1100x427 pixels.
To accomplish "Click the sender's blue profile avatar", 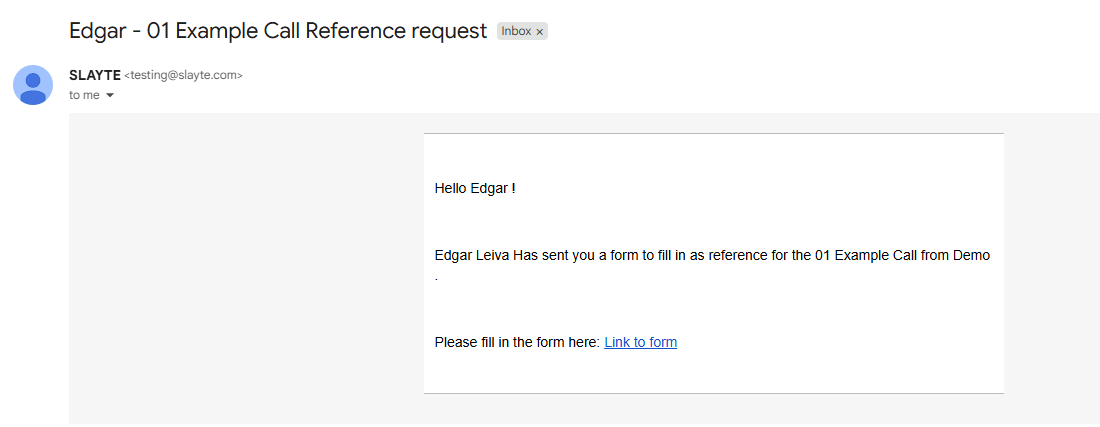I will click(33, 85).
